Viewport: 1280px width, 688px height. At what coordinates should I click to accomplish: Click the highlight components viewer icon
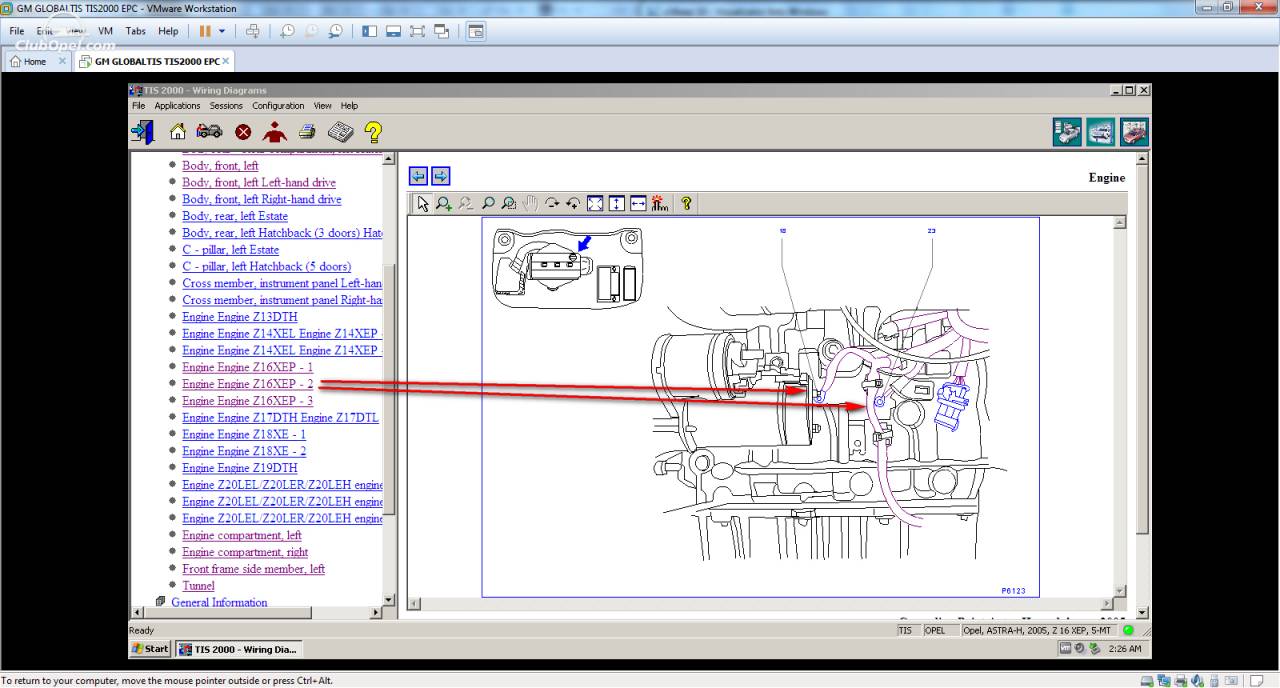[x=659, y=203]
